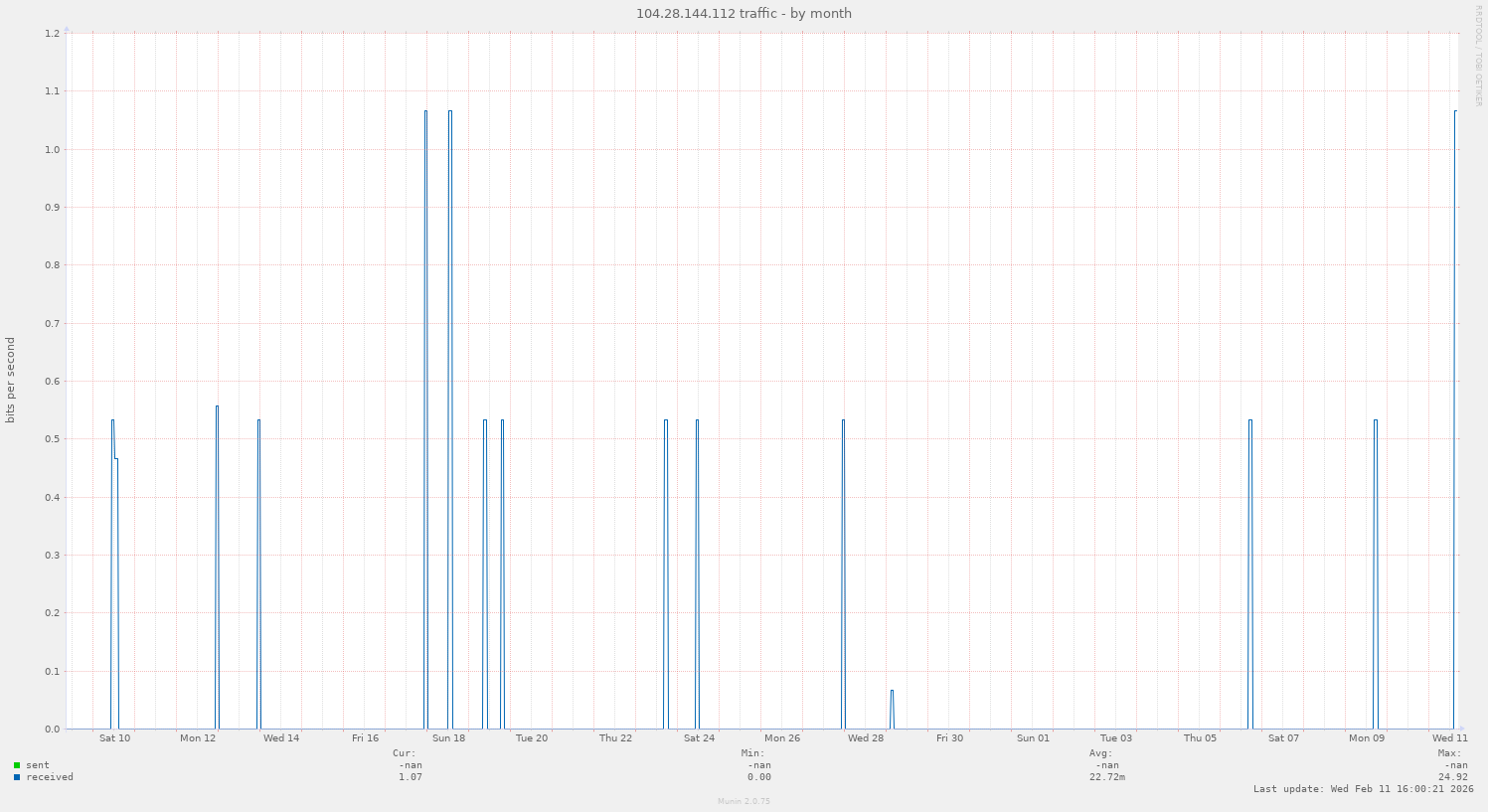Click the 'Last update' timestamp text
The width and height of the screenshot is (1488, 812).
tap(1363, 789)
